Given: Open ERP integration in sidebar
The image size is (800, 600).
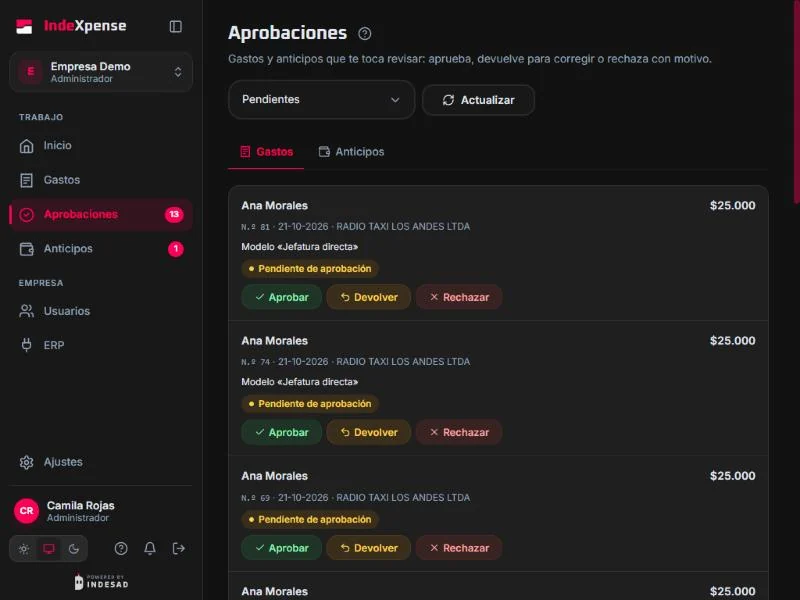Looking at the screenshot, I should coord(101,345).
